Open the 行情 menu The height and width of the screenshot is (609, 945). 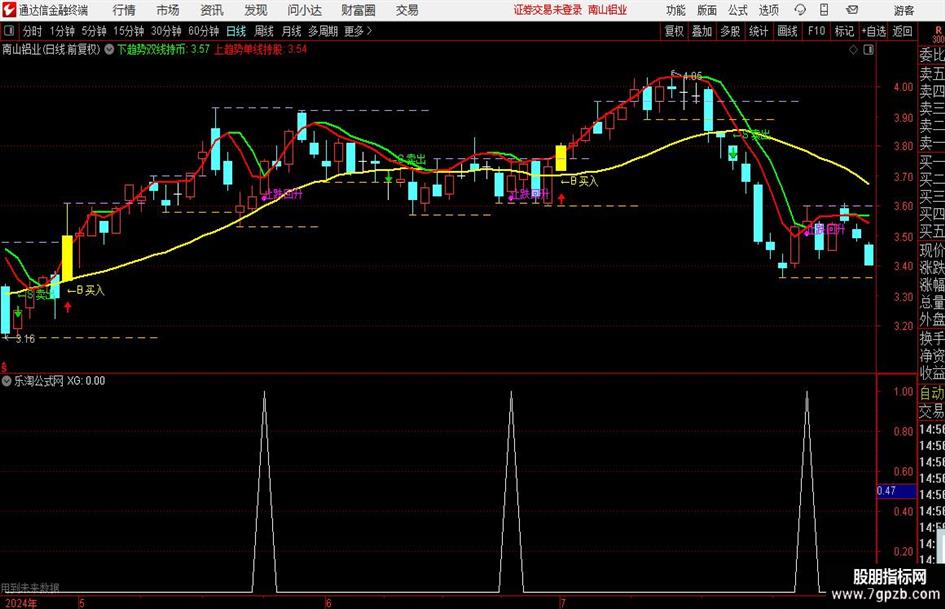click(x=124, y=10)
